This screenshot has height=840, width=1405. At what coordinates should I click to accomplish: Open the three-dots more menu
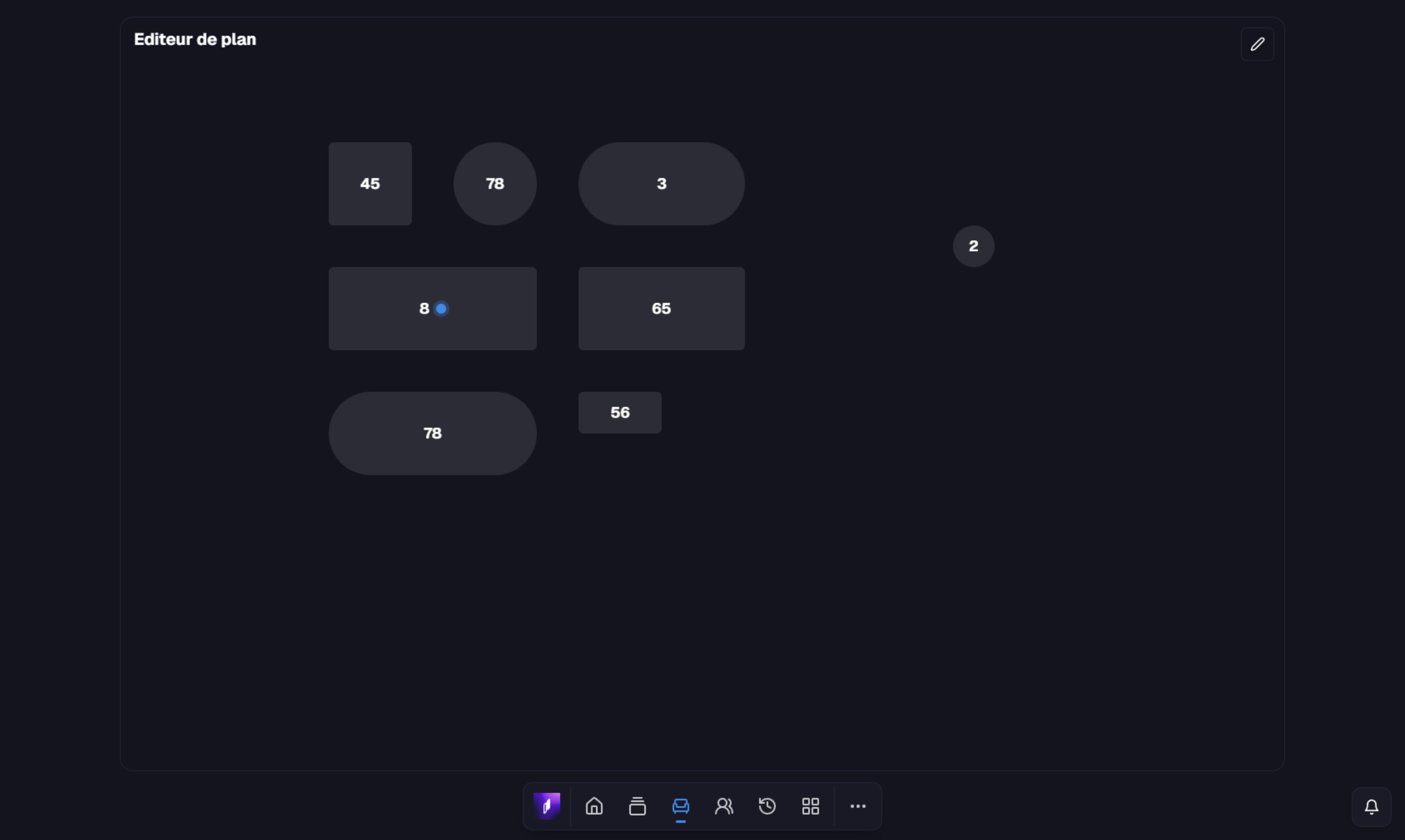[x=858, y=806]
